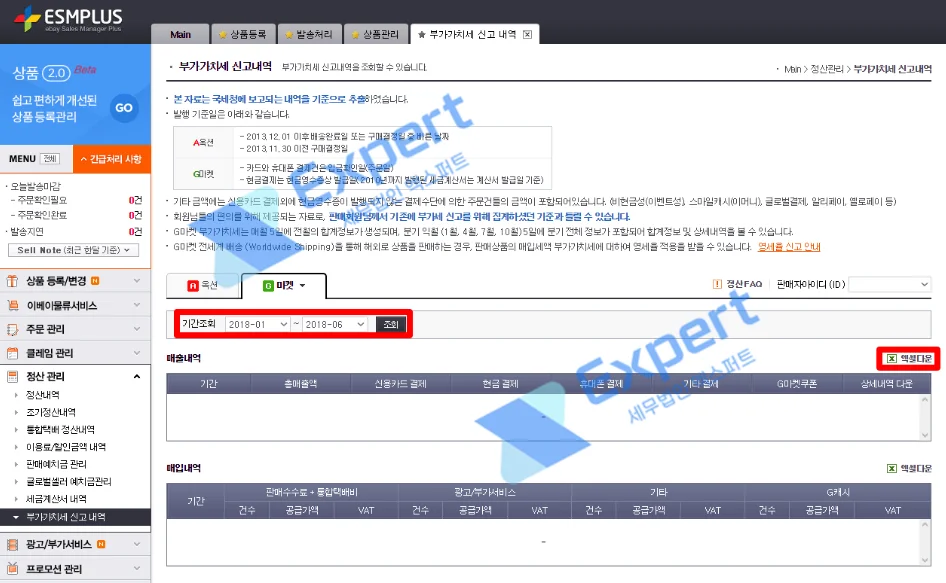
Task: Click 주문확인완료 count
Action: [135, 215]
